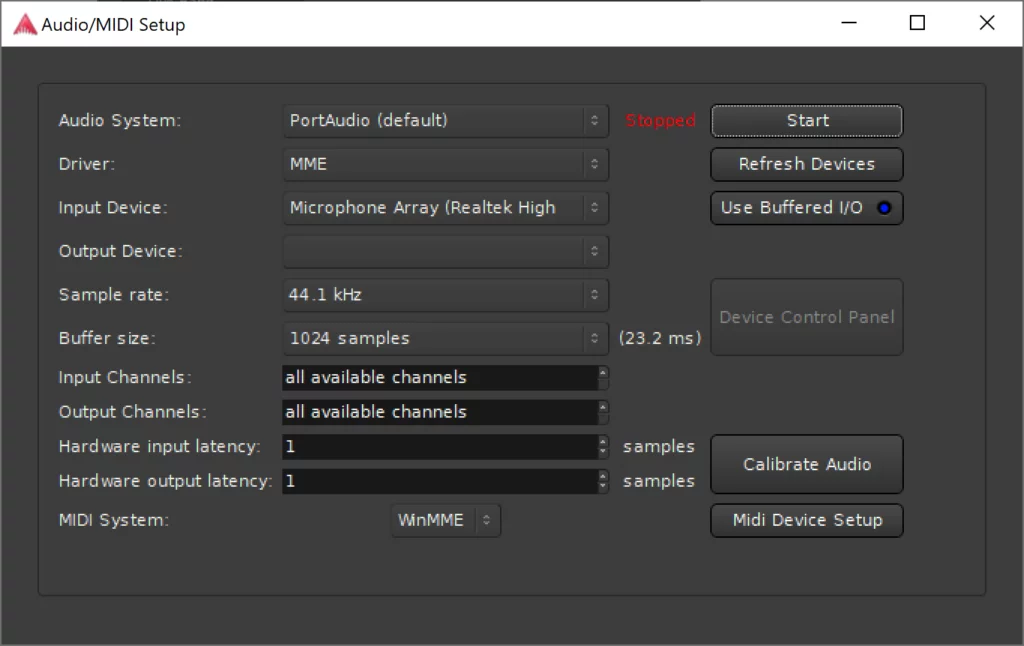Click the Calibrate Audio button
The height and width of the screenshot is (646, 1024).
(807, 464)
